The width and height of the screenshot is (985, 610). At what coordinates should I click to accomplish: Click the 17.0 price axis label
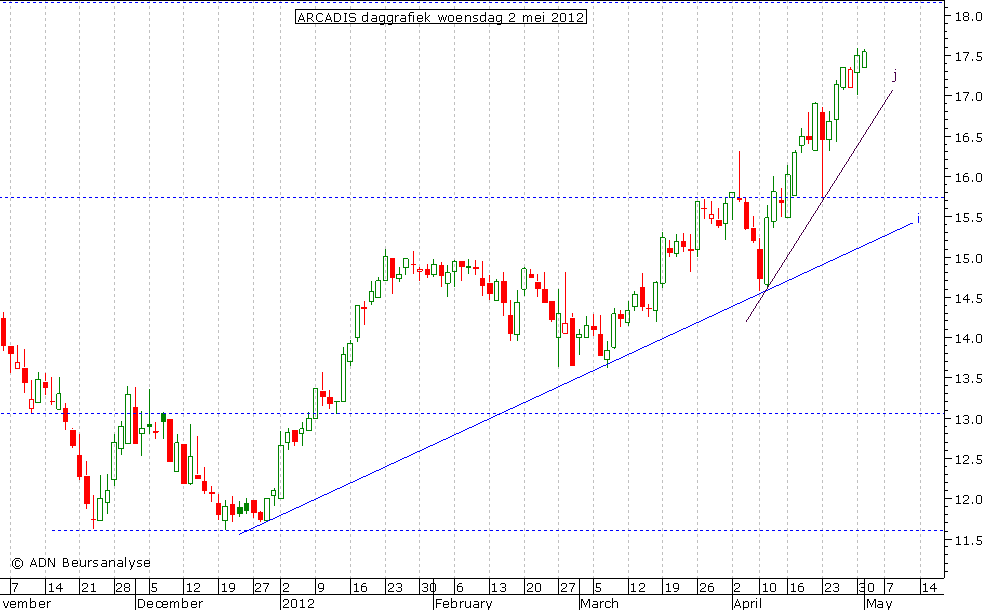(968, 97)
